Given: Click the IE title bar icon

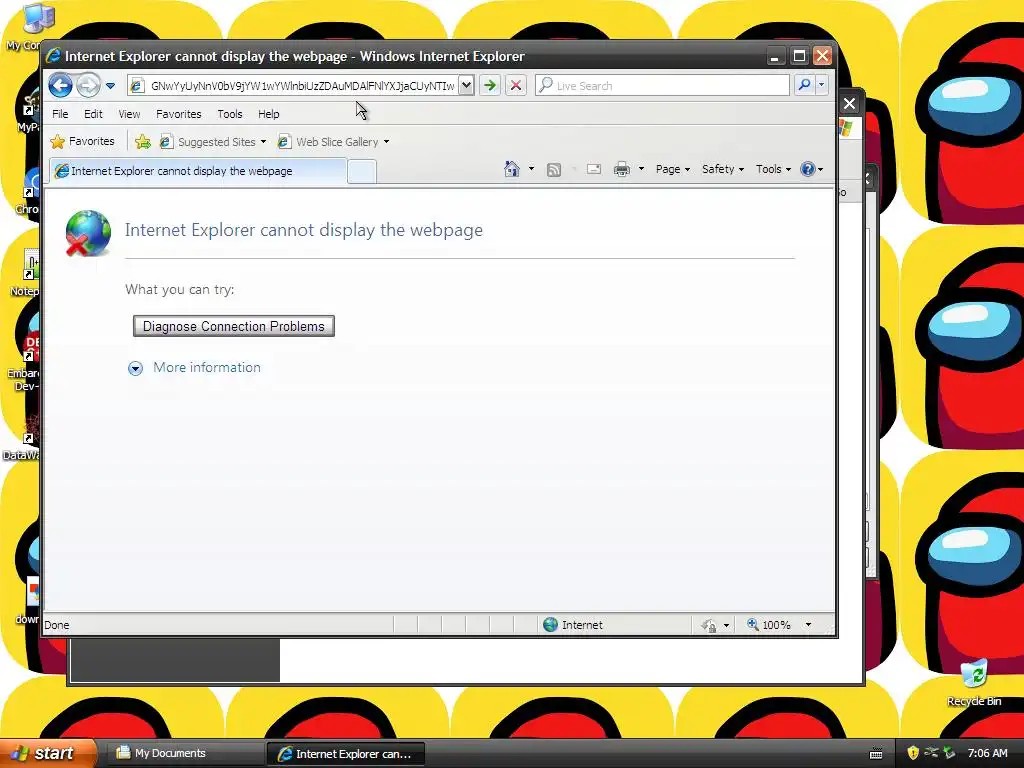Looking at the screenshot, I should click(x=54, y=56).
